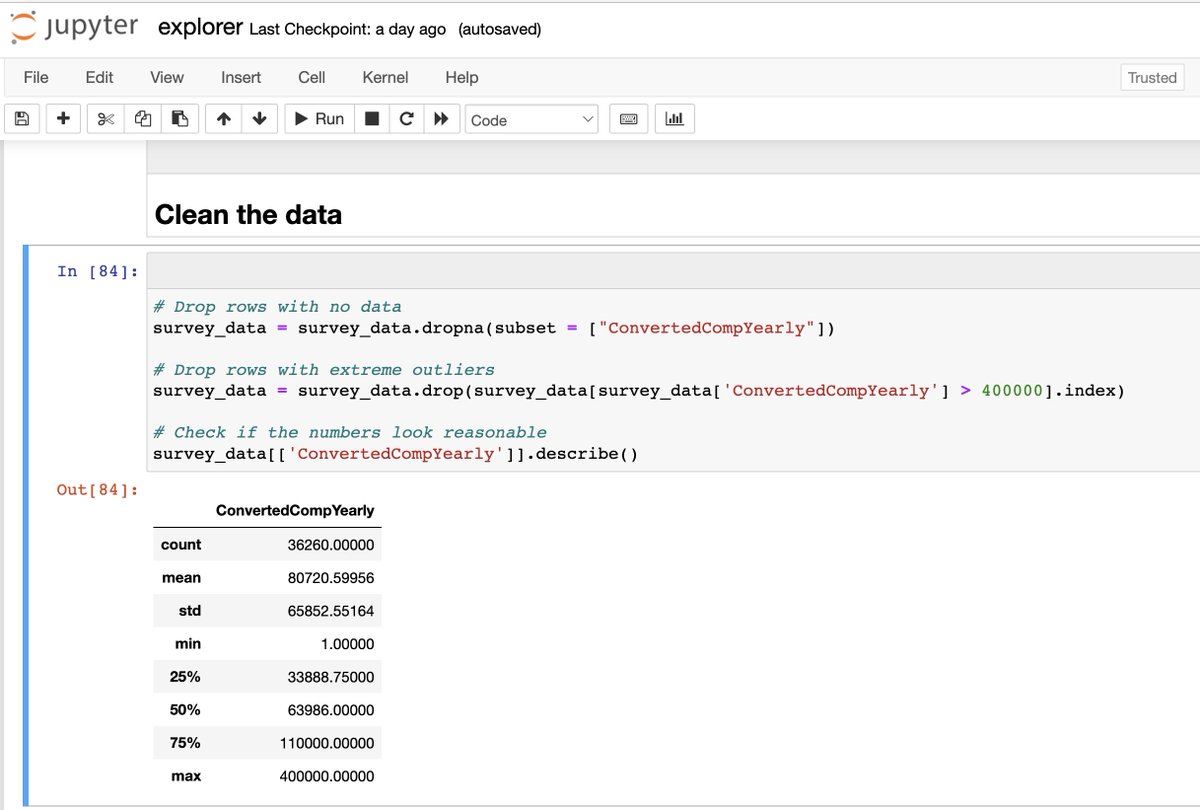Open the View menu
Screen dimensions: 1200x810
pos(167,77)
